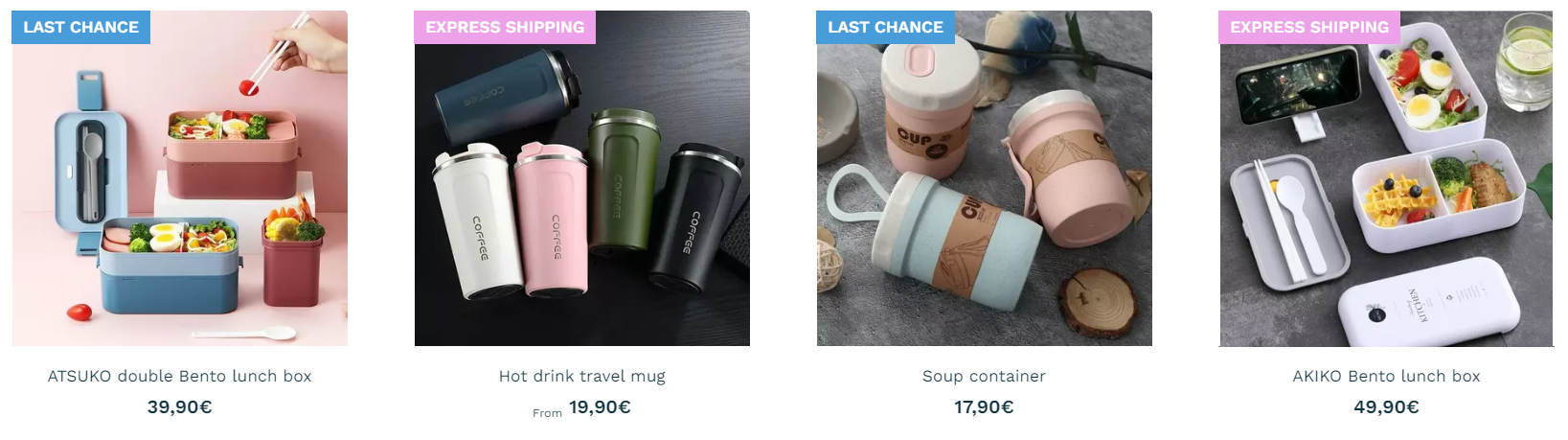The height and width of the screenshot is (440, 1568).
Task: Select the 19,90€ travel mug price
Action: [600, 406]
